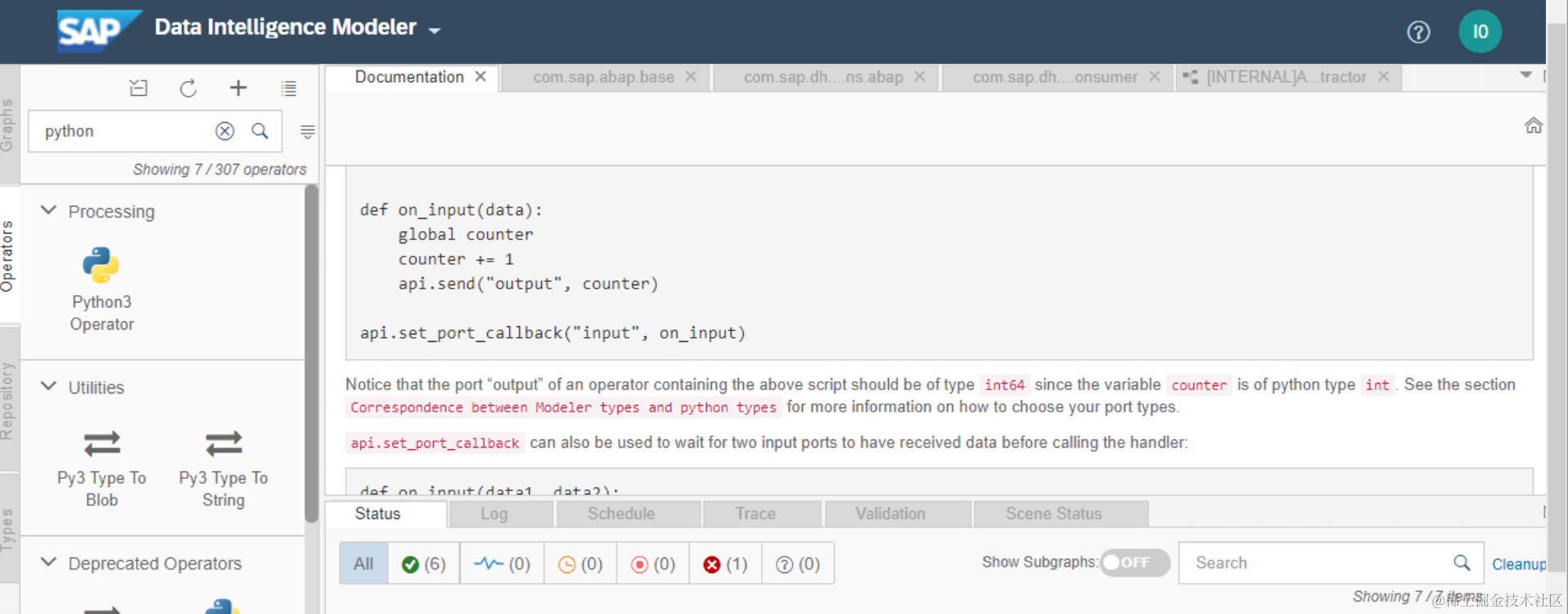Open the Operators side tab
Screen dimensions: 1568x614
[9, 256]
